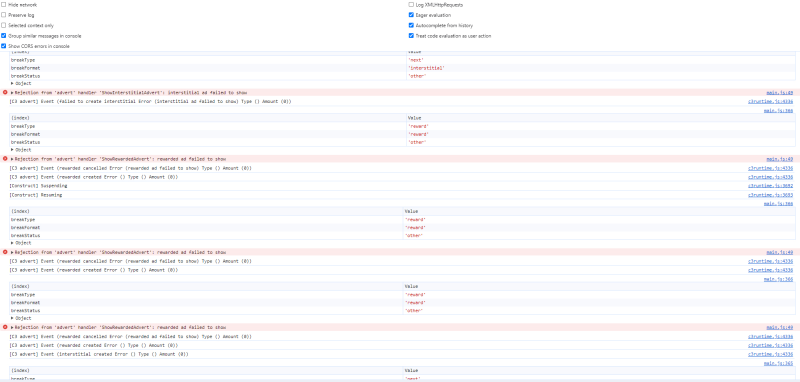Click error icon on ShowInterstitialAdvert rejection
Image resolution: width=800 pixels, height=382 pixels.
[5, 92]
